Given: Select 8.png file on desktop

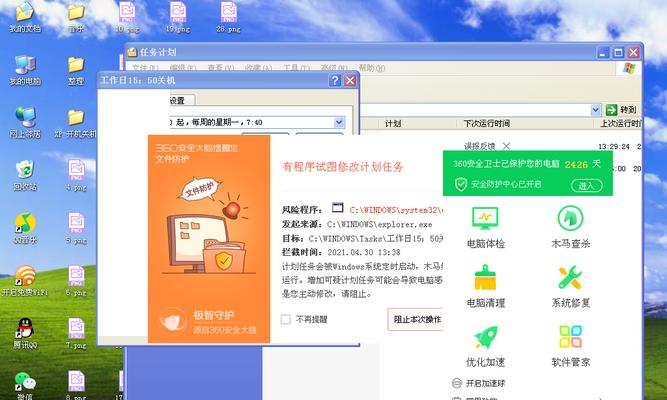Looking at the screenshot, I should pos(76,385).
